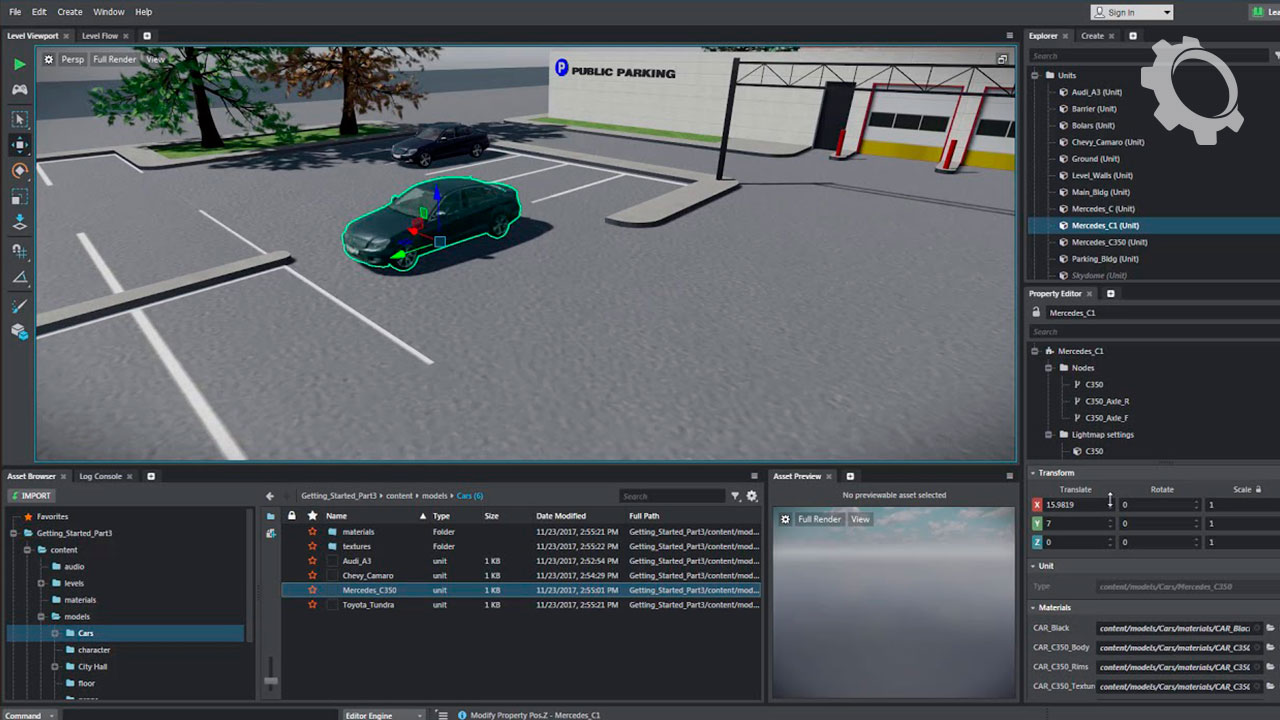This screenshot has height=720, width=1280.
Task: Open the Editor Engine dropdown
Action: (384, 715)
